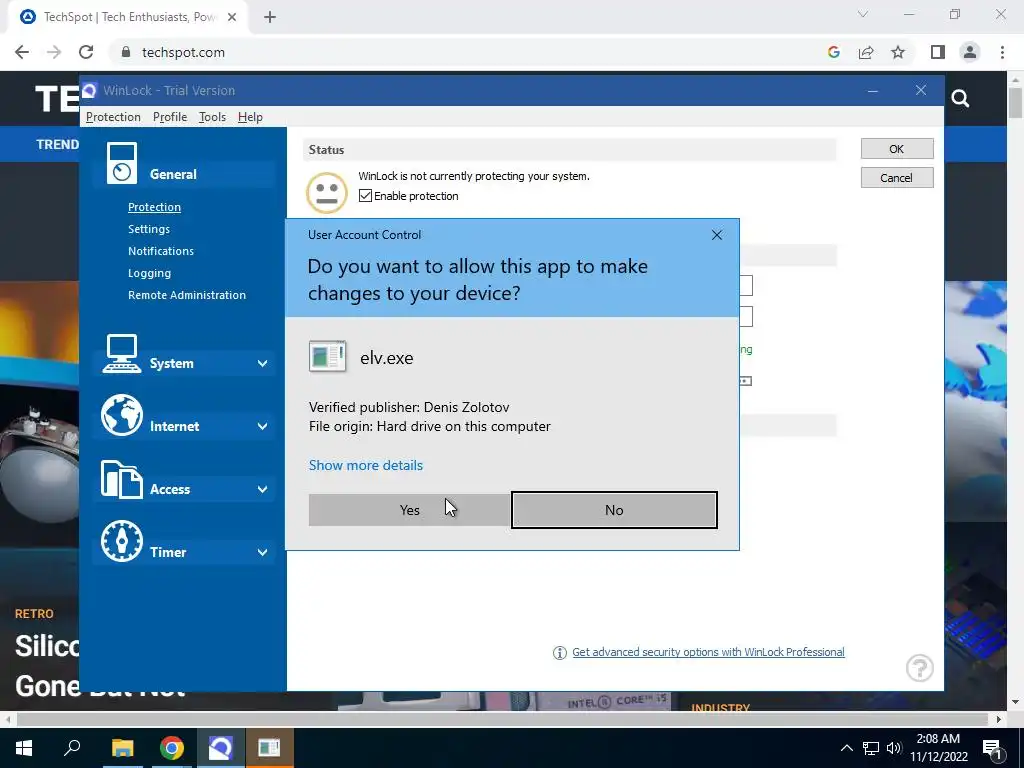Screen dimensions: 1024x768
Task: Open File Explorer from taskbar
Action: (122, 748)
